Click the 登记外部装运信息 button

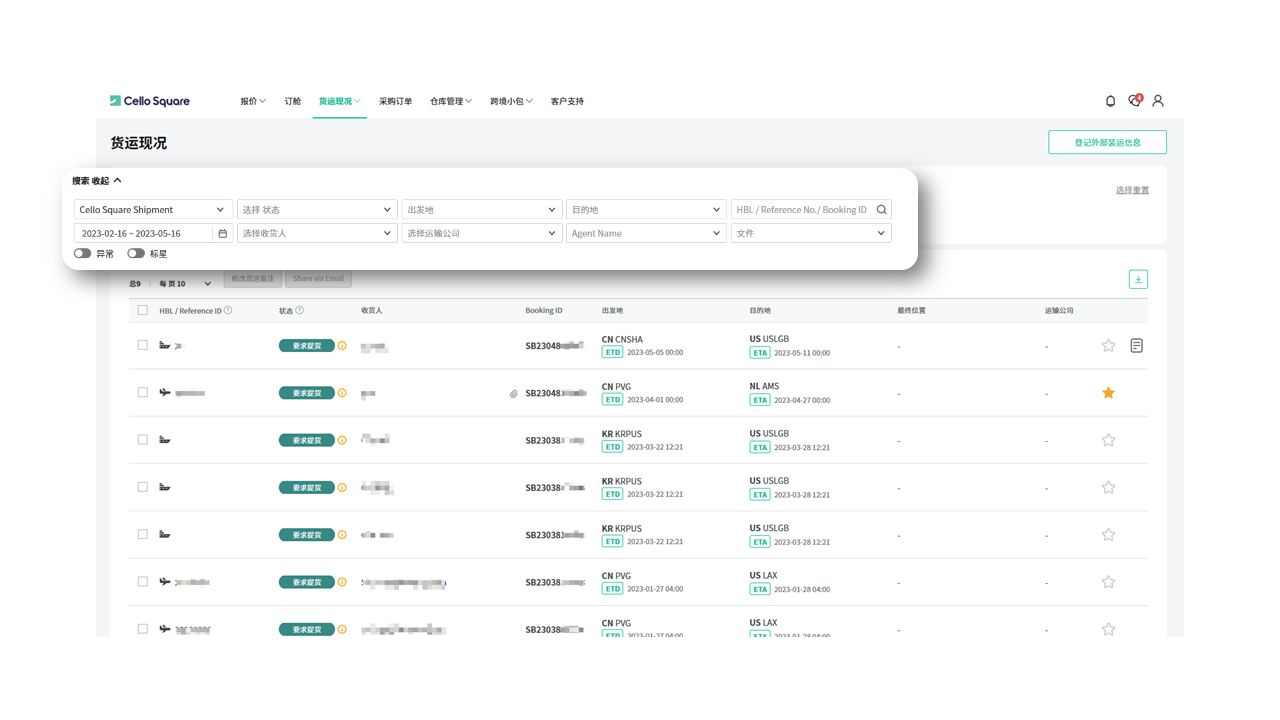click(1107, 143)
